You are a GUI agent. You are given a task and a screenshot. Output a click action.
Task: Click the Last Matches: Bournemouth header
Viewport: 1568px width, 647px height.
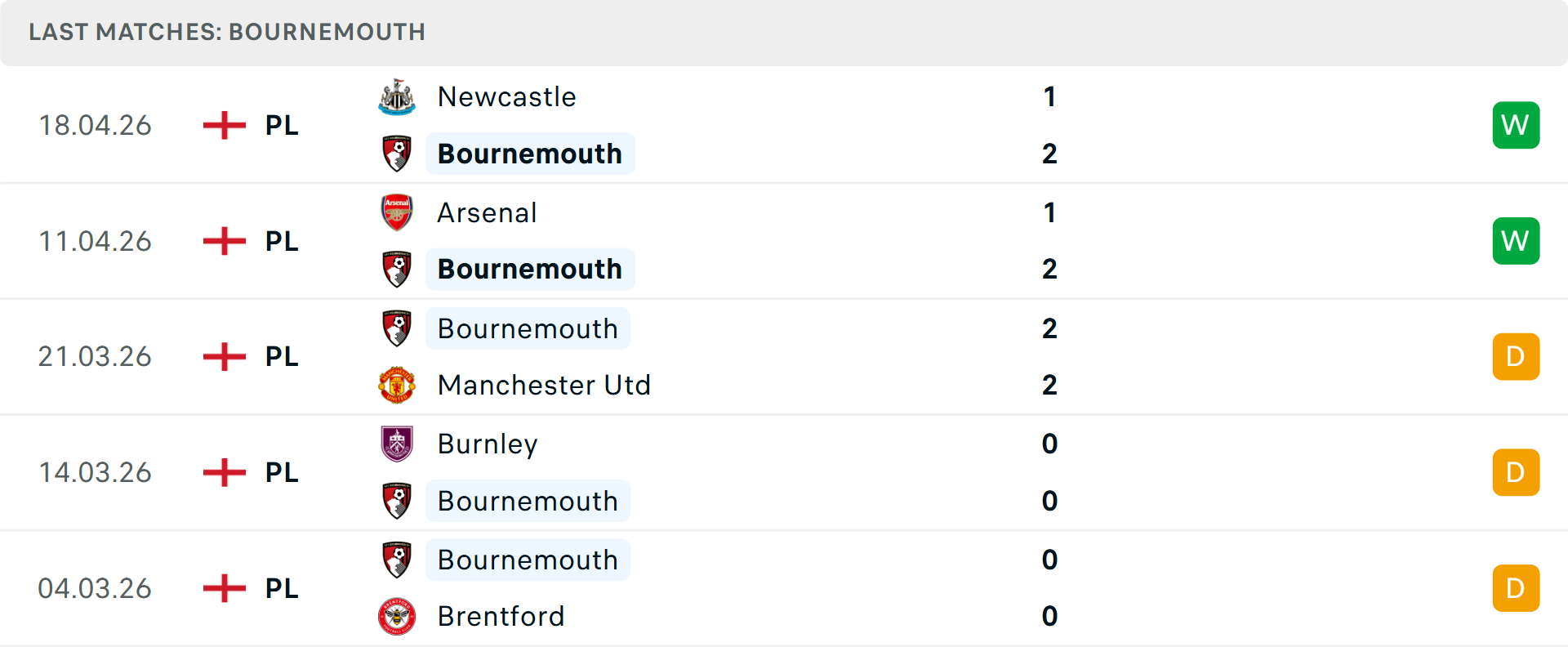pyautogui.click(x=227, y=32)
